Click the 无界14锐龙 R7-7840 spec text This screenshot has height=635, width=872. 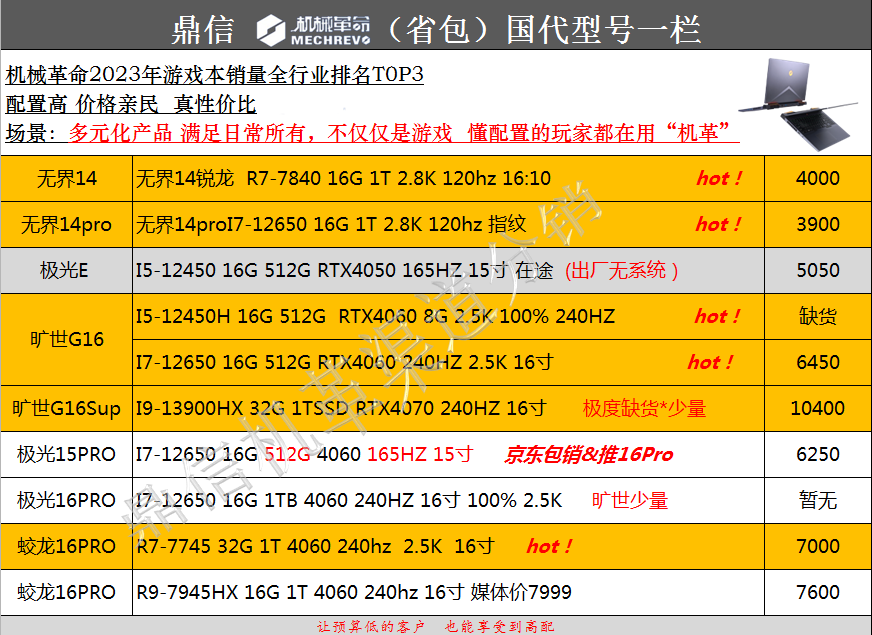(343, 178)
